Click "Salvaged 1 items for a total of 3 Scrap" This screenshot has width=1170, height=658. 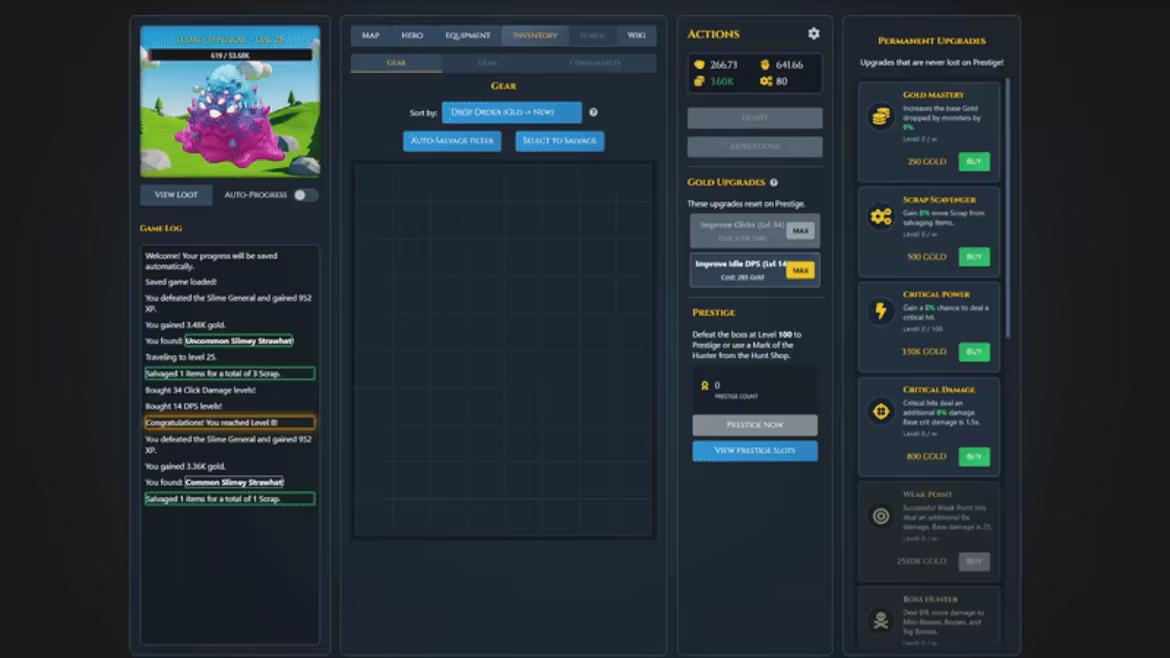coord(230,373)
